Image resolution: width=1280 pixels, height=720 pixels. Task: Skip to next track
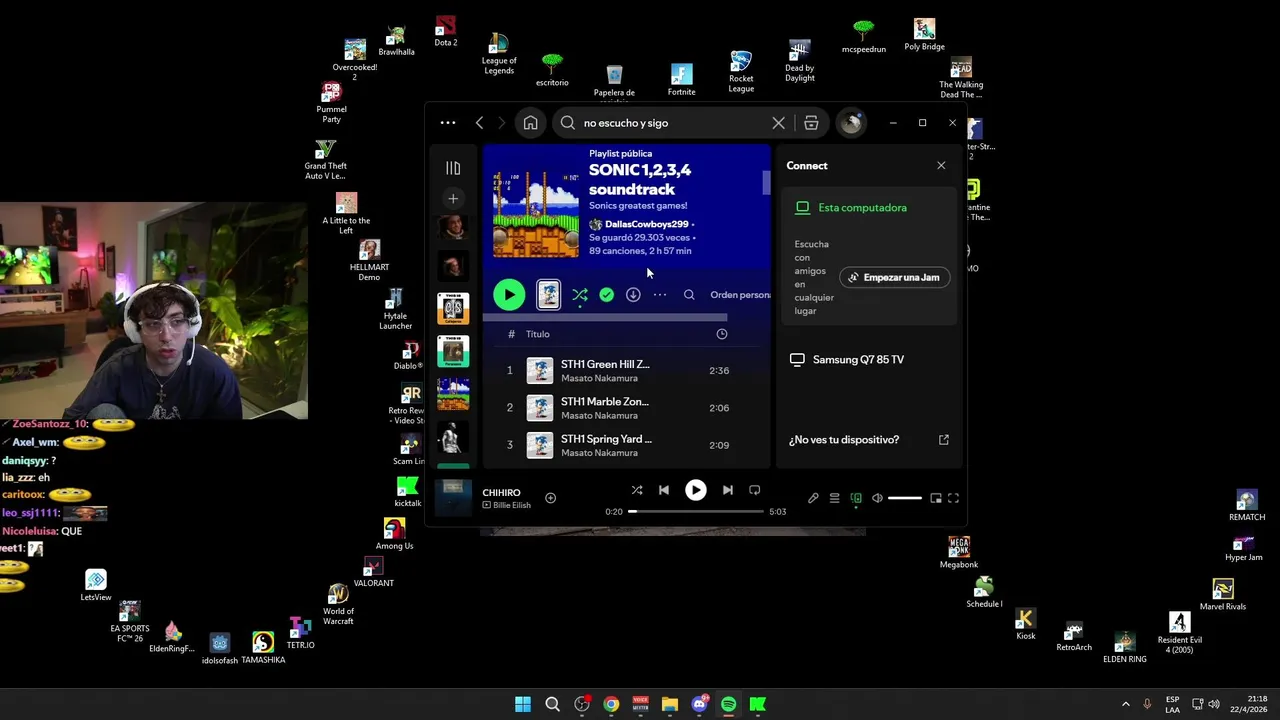(728, 490)
